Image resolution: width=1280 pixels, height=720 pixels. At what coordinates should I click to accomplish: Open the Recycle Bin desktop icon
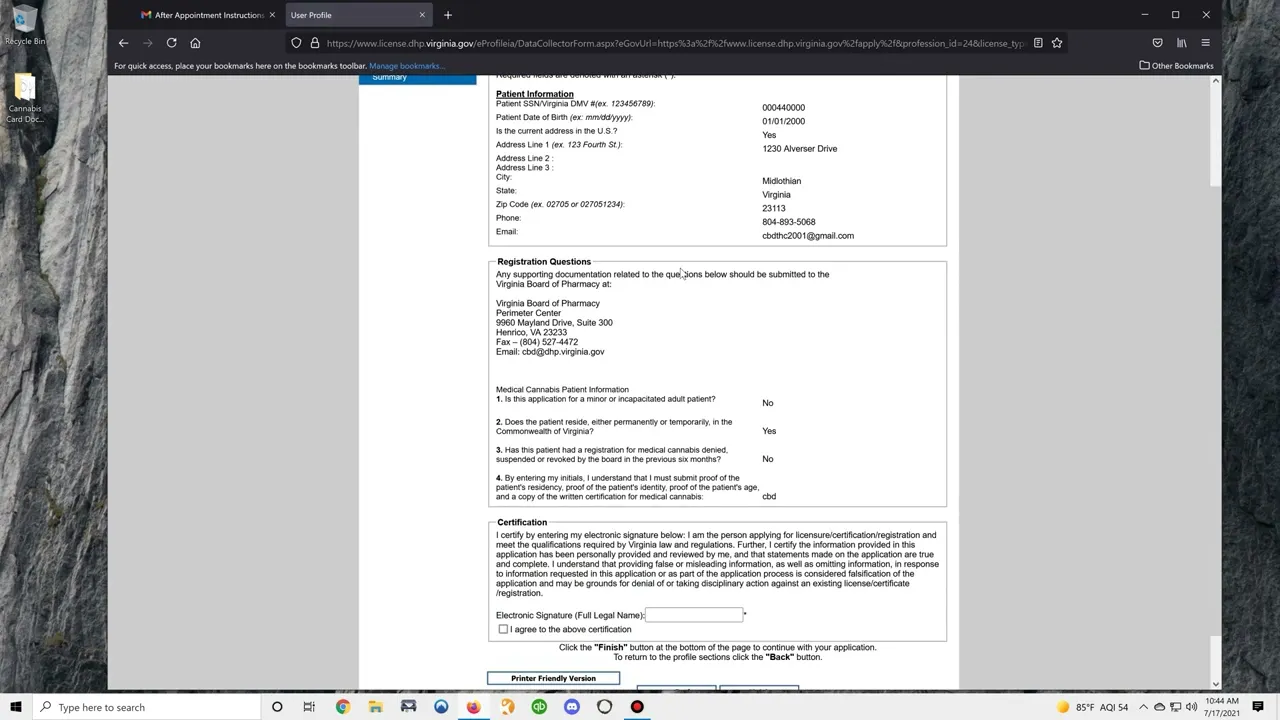[x=24, y=25]
